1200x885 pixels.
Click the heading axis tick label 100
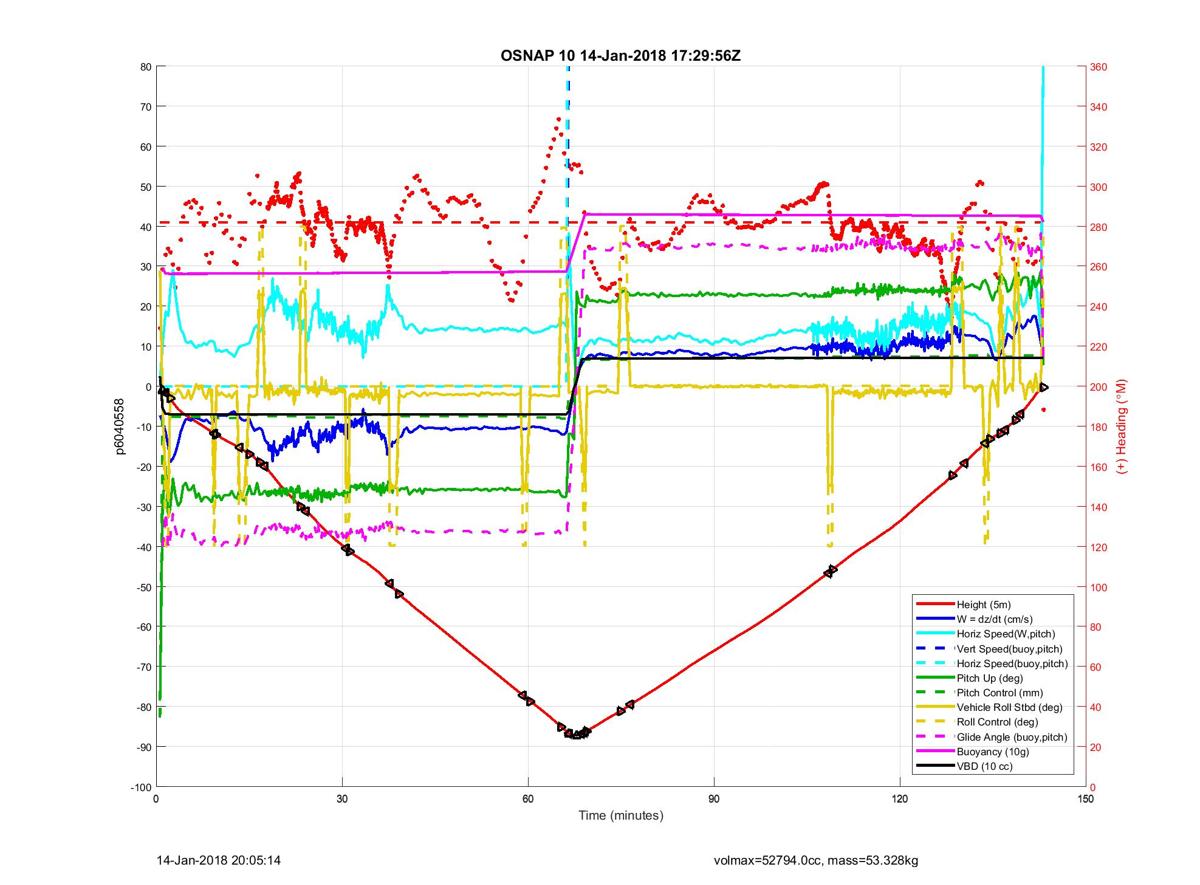click(x=1100, y=587)
